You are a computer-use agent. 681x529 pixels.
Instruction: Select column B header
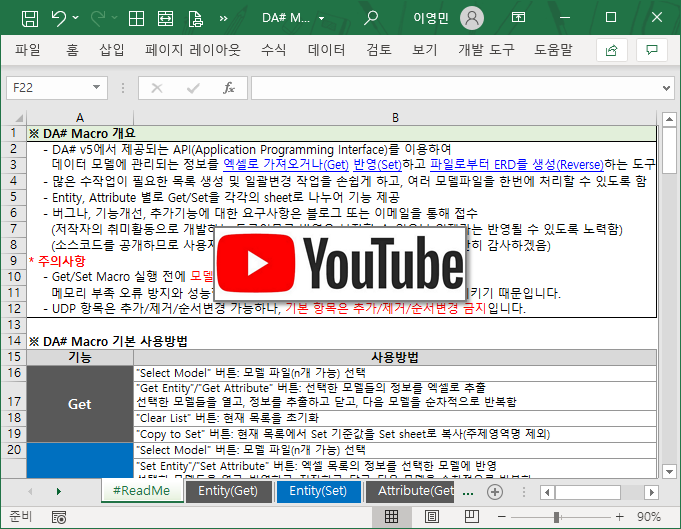tap(395, 118)
